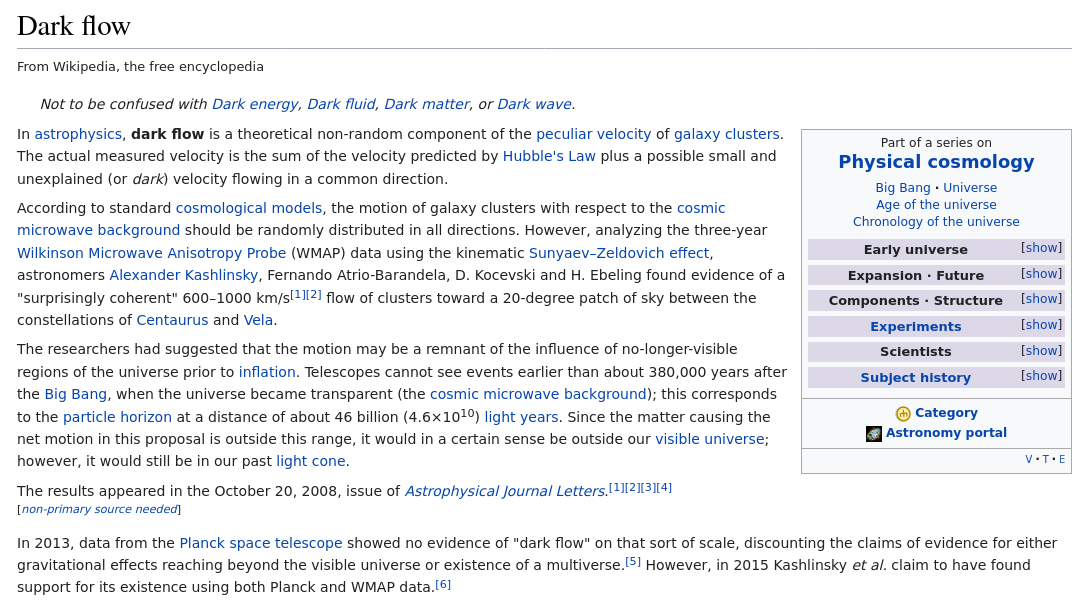
Task: Click citation [2] after 600–1000 km/s
Action: point(314,295)
